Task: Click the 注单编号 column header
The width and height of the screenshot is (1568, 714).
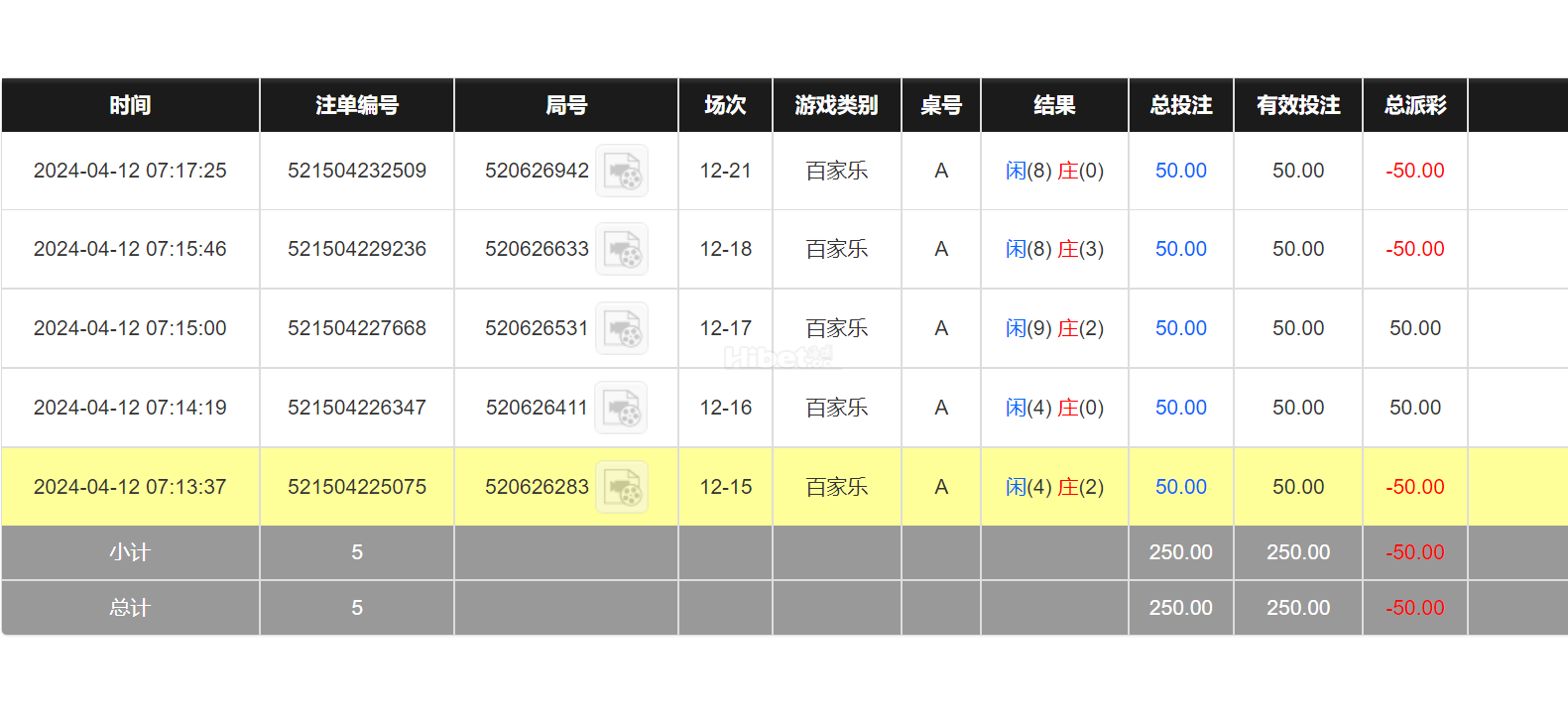Action: 357,105
